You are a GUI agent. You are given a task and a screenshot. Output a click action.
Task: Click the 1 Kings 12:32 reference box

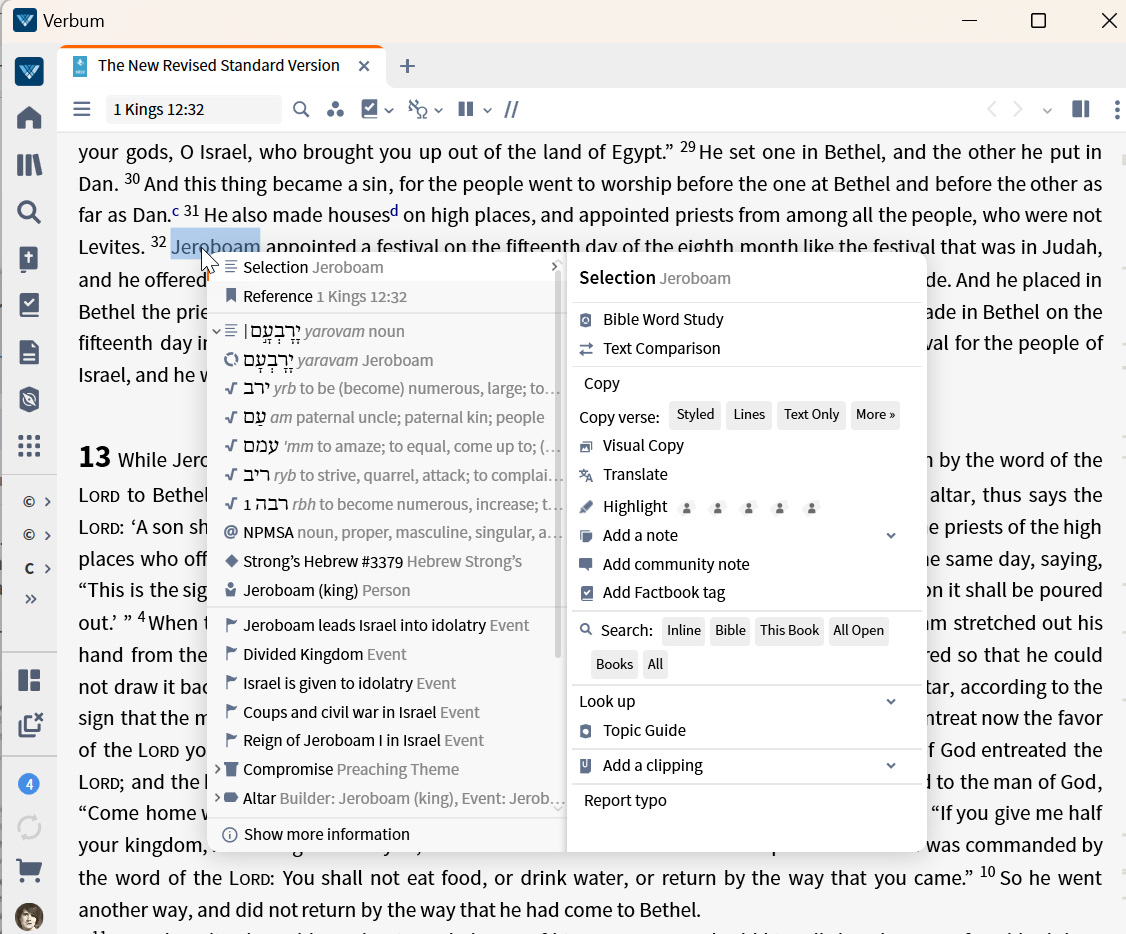point(193,109)
